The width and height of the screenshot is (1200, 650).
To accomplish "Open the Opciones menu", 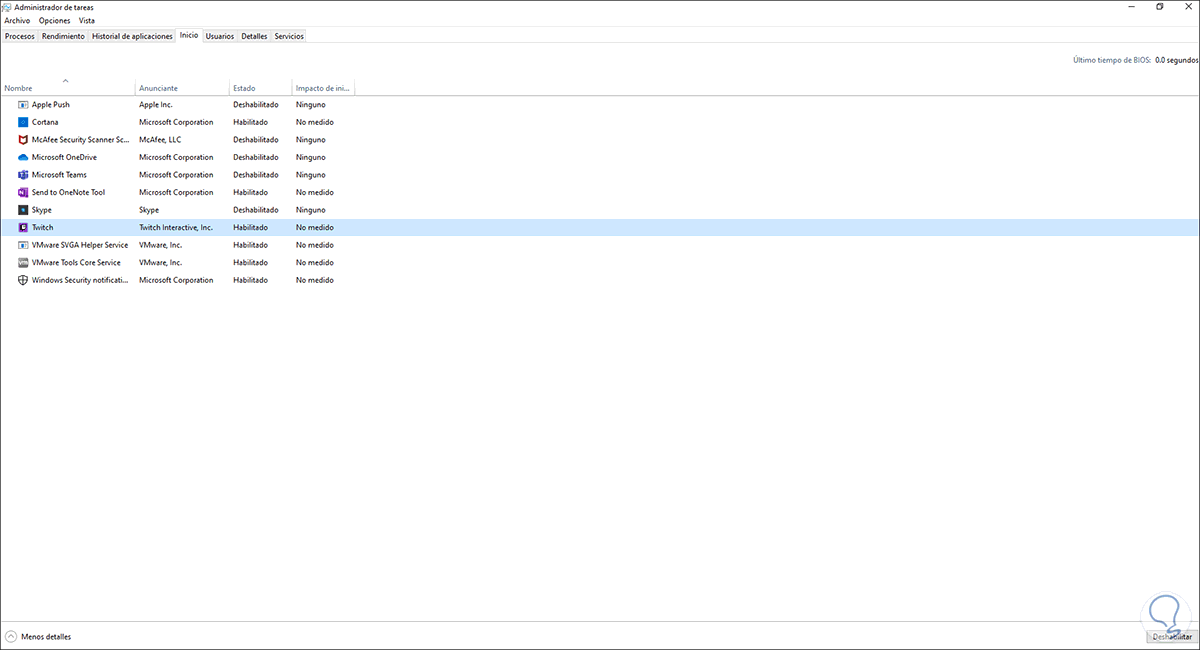I will (x=55, y=20).
